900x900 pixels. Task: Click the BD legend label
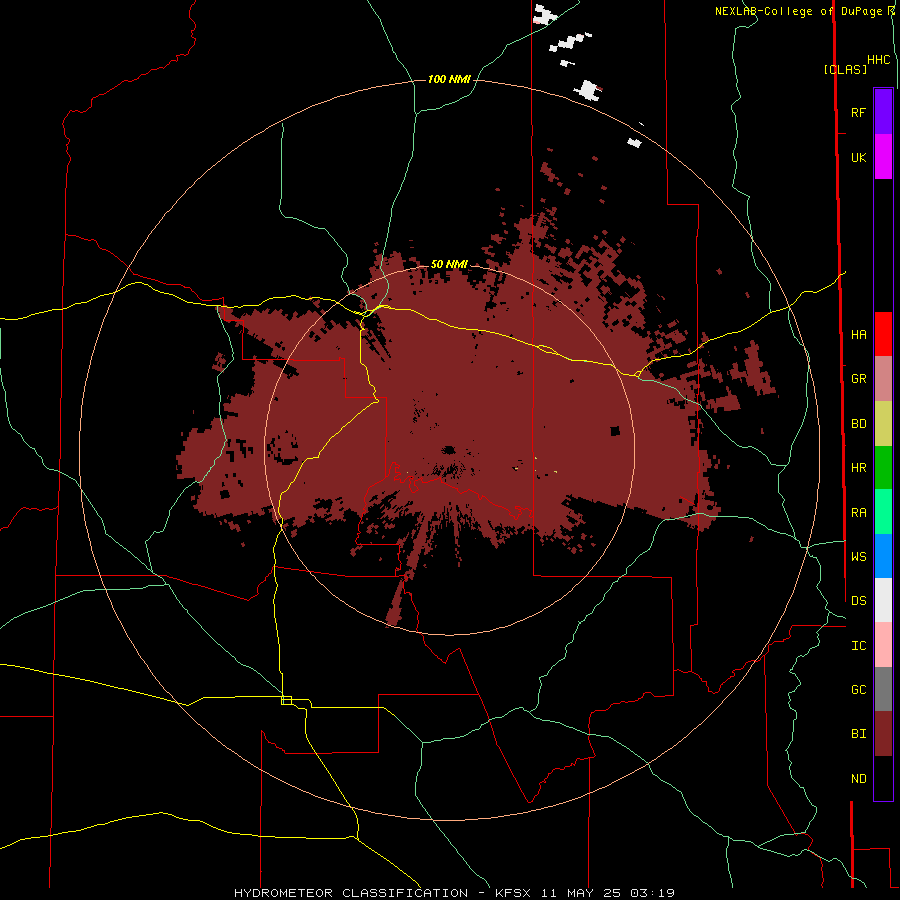[859, 424]
